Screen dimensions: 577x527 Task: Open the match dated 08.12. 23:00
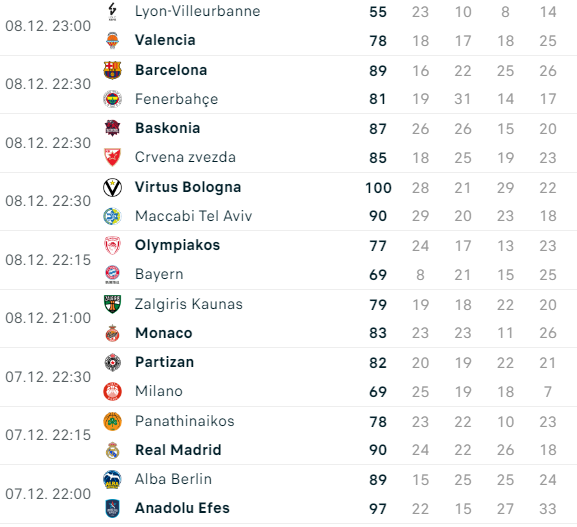pyautogui.click(x=288, y=26)
